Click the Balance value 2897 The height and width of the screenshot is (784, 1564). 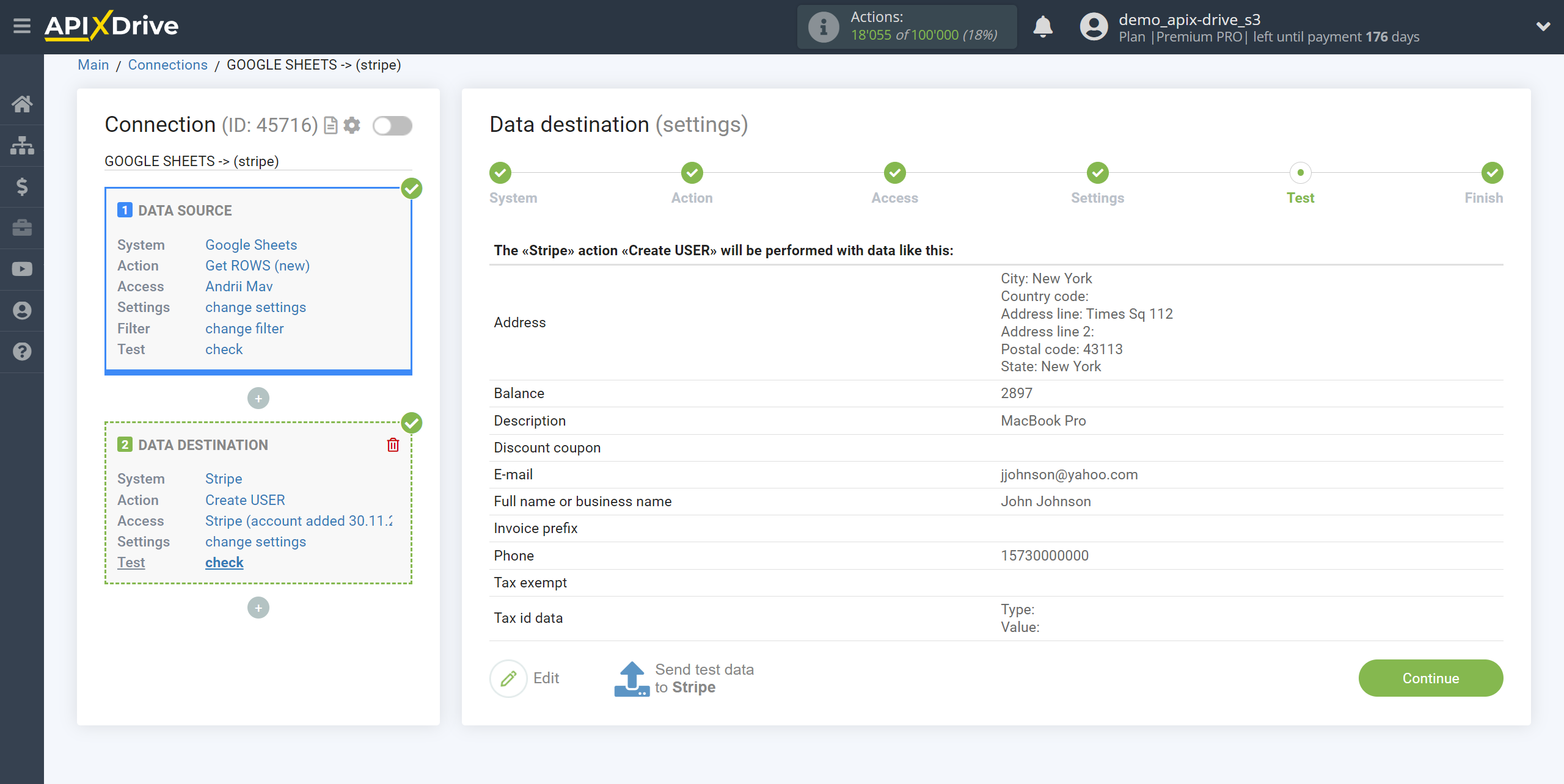1017,393
